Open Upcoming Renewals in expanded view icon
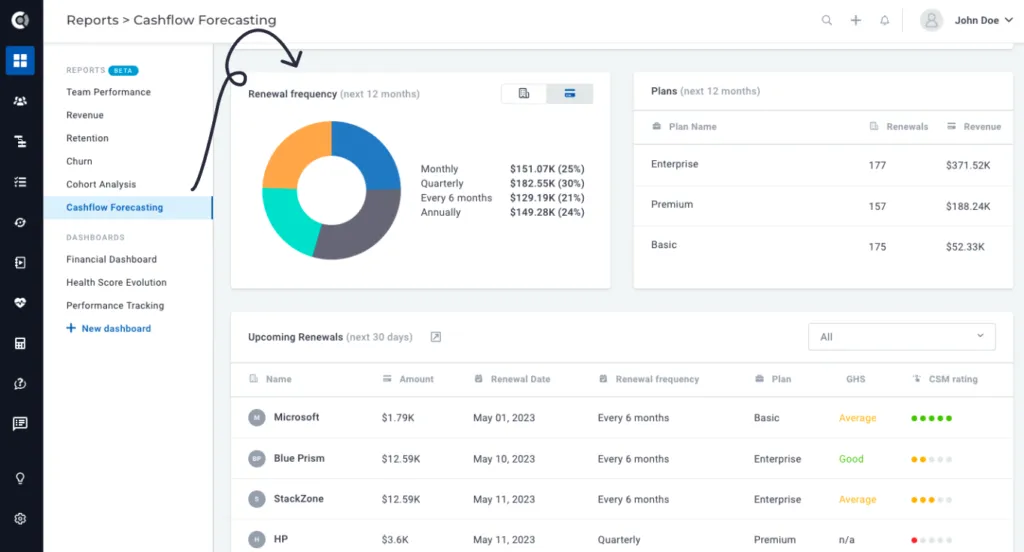1024x552 pixels. [436, 337]
